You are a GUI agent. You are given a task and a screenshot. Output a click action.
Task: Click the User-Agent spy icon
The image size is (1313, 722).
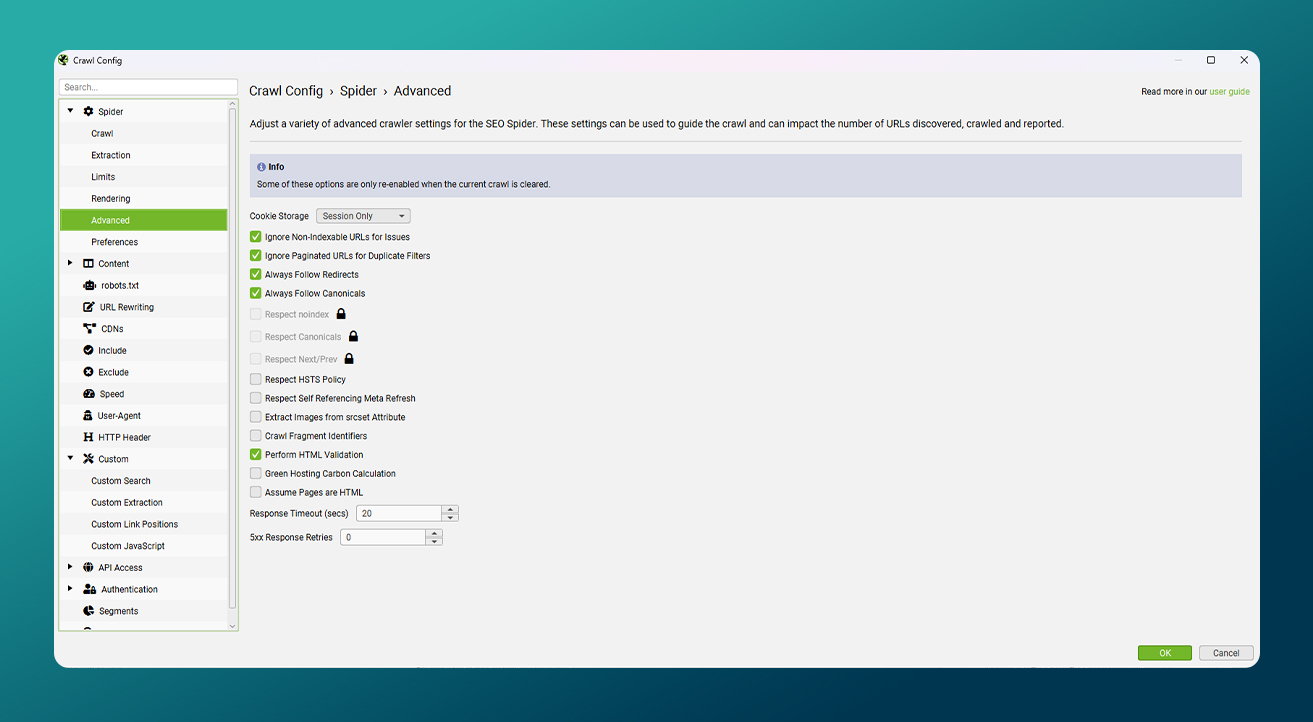point(89,416)
